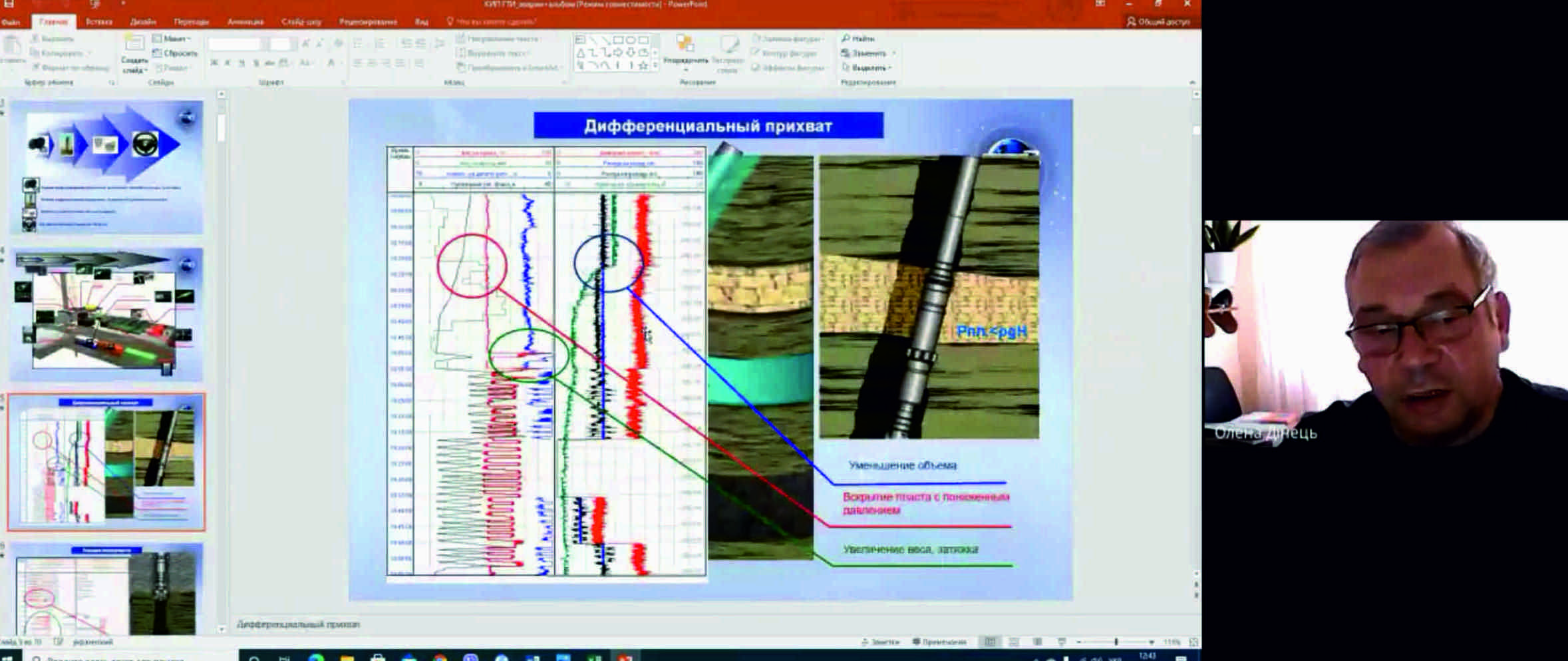Viewport: 1568px width, 661px height.
Task: Align text left in paragraph group
Action: click(x=357, y=63)
